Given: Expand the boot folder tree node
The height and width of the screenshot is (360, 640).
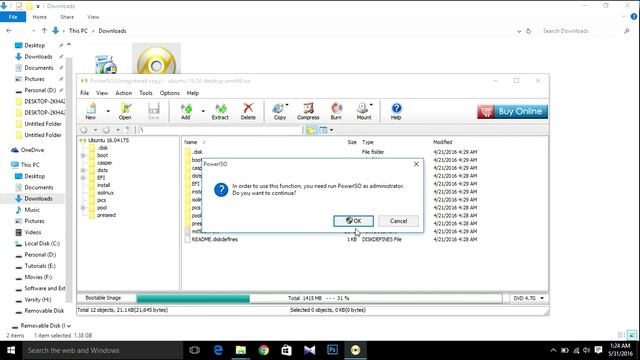Looking at the screenshot, I should click(x=83, y=156).
